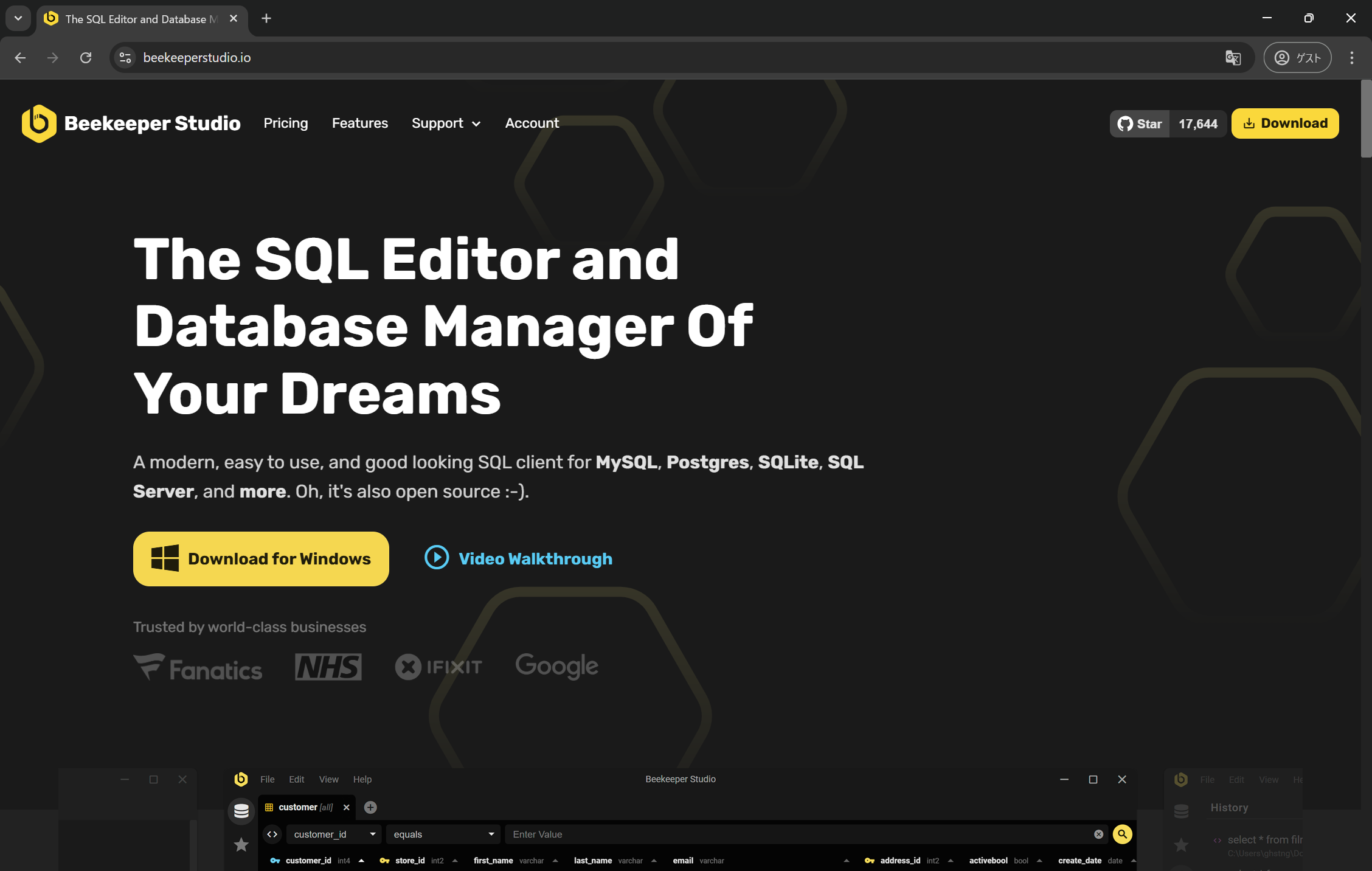Maximize the Beekeeper Studio preview window
The image size is (1372, 871).
click(1093, 779)
